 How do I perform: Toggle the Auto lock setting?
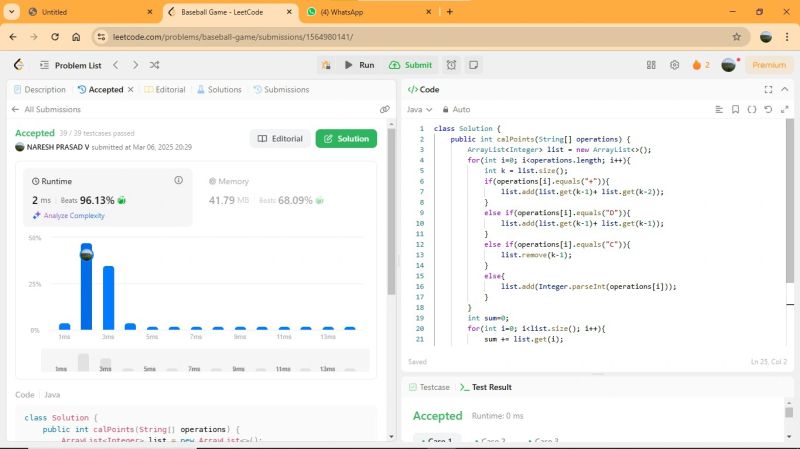[x=457, y=109]
